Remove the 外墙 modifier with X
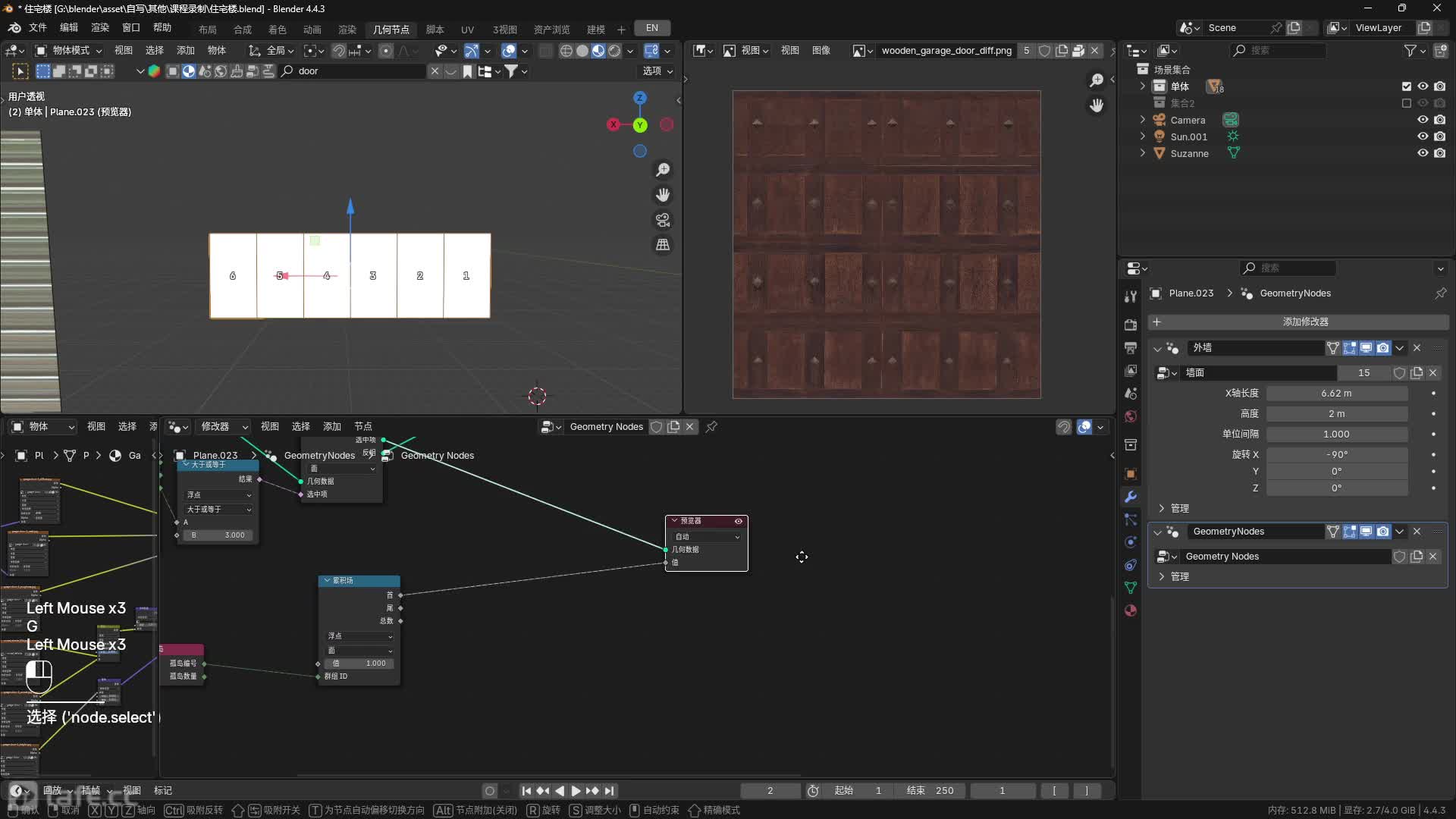 point(1417,348)
